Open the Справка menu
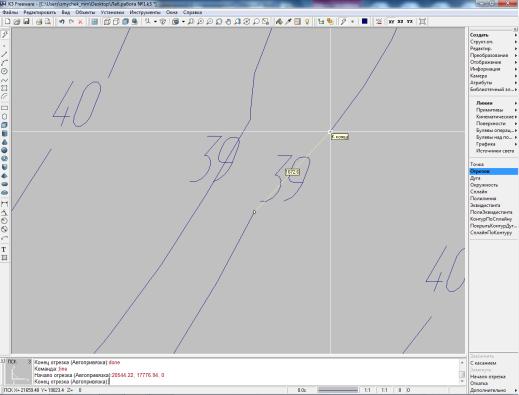Viewport: 519px width, 395px height. [192, 12]
